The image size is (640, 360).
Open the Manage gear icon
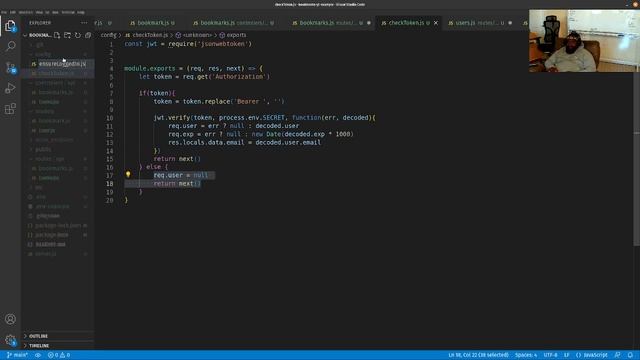click(10, 340)
